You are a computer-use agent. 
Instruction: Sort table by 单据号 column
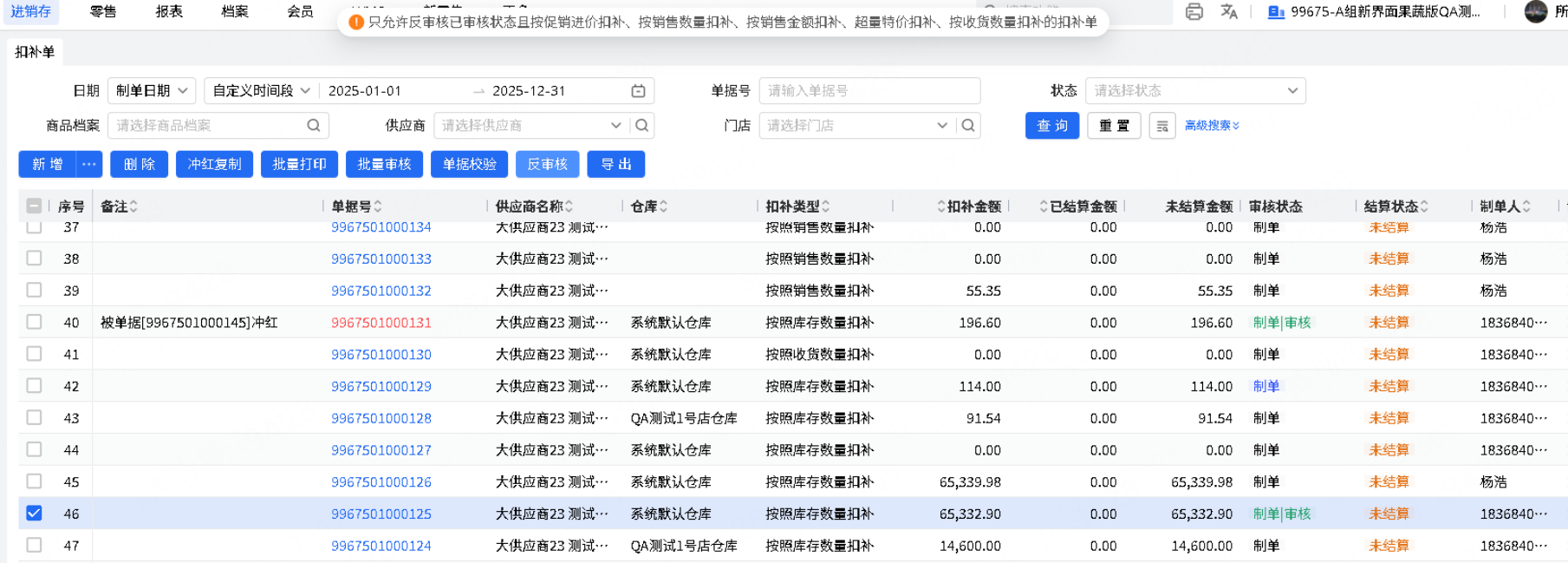(x=378, y=206)
